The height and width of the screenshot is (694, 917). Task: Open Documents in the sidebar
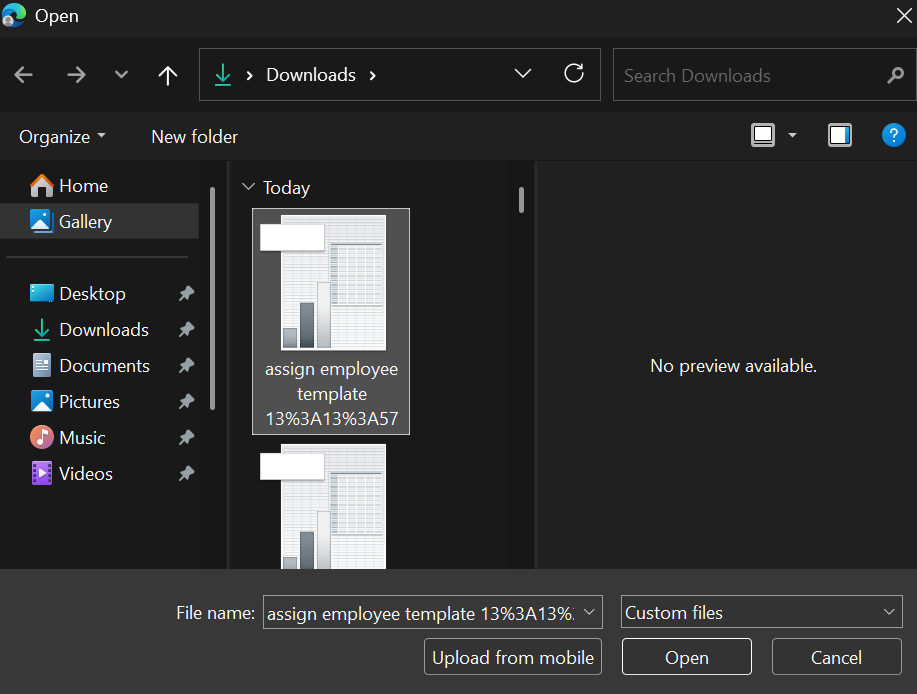[x=105, y=366]
